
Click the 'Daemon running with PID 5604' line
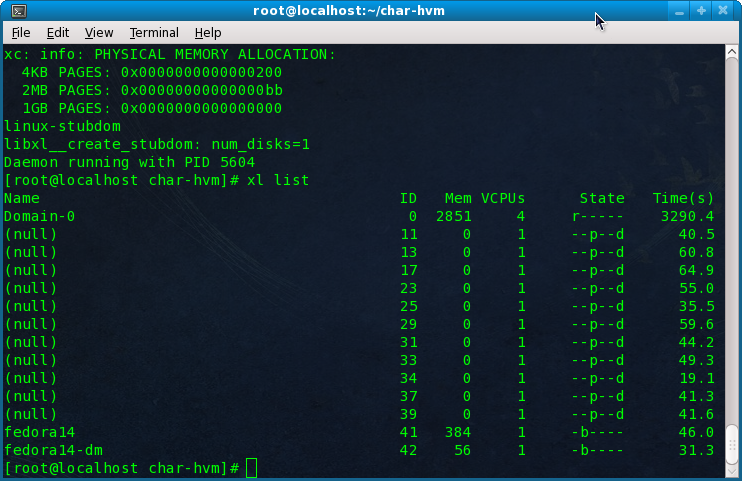click(129, 162)
